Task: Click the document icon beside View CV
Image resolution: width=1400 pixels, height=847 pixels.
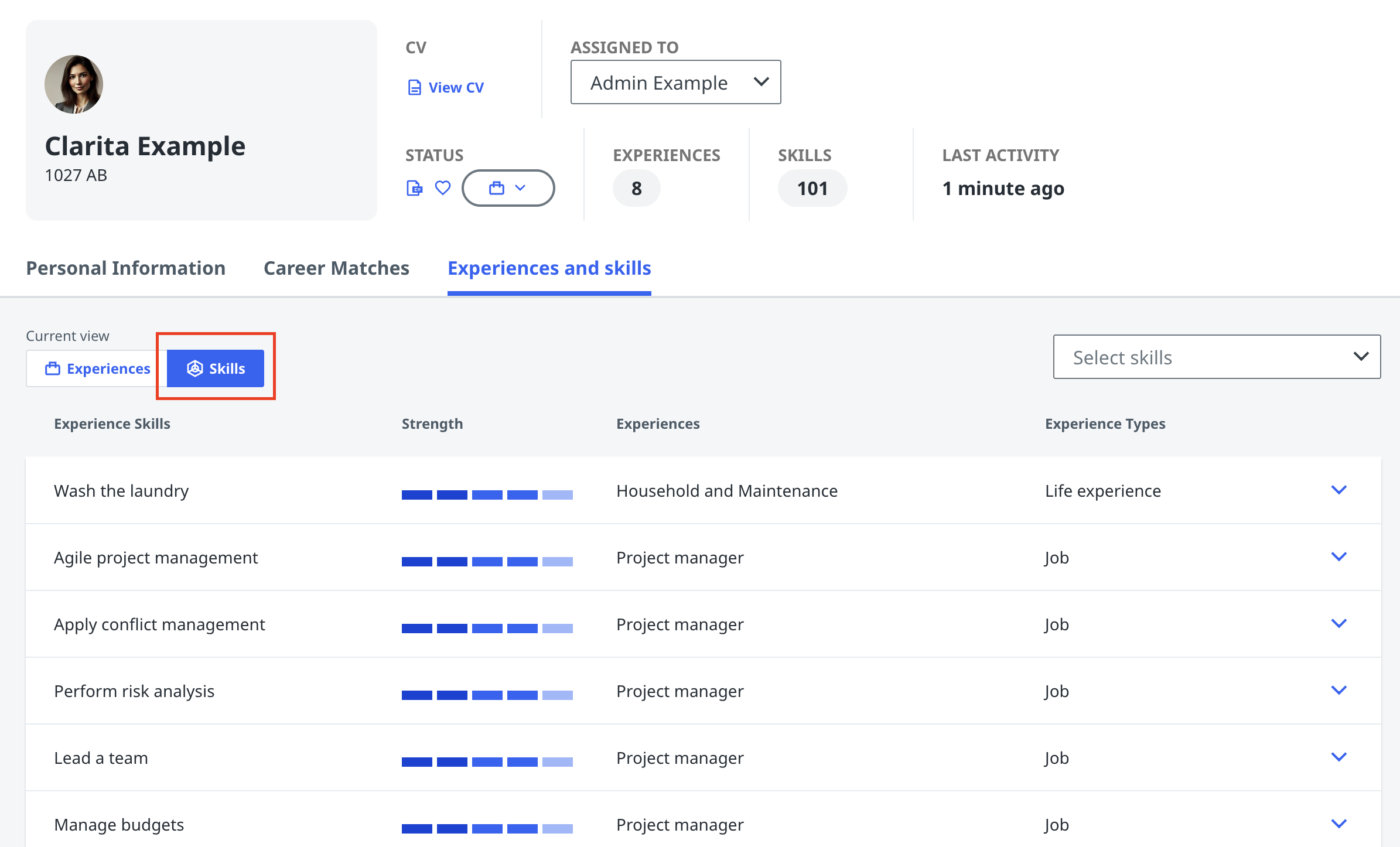Action: 414,88
